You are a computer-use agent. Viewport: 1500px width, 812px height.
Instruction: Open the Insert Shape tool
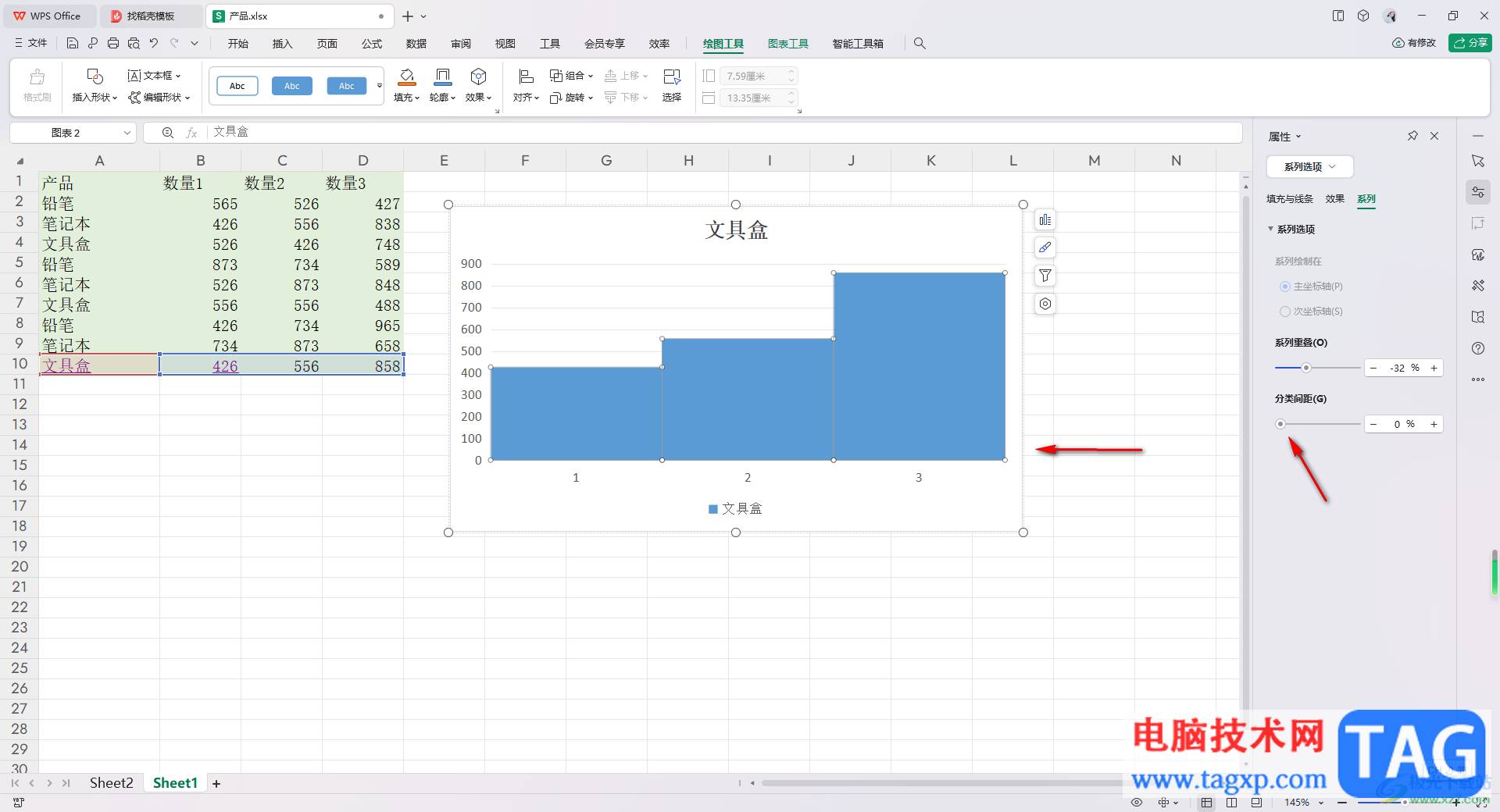point(95,85)
